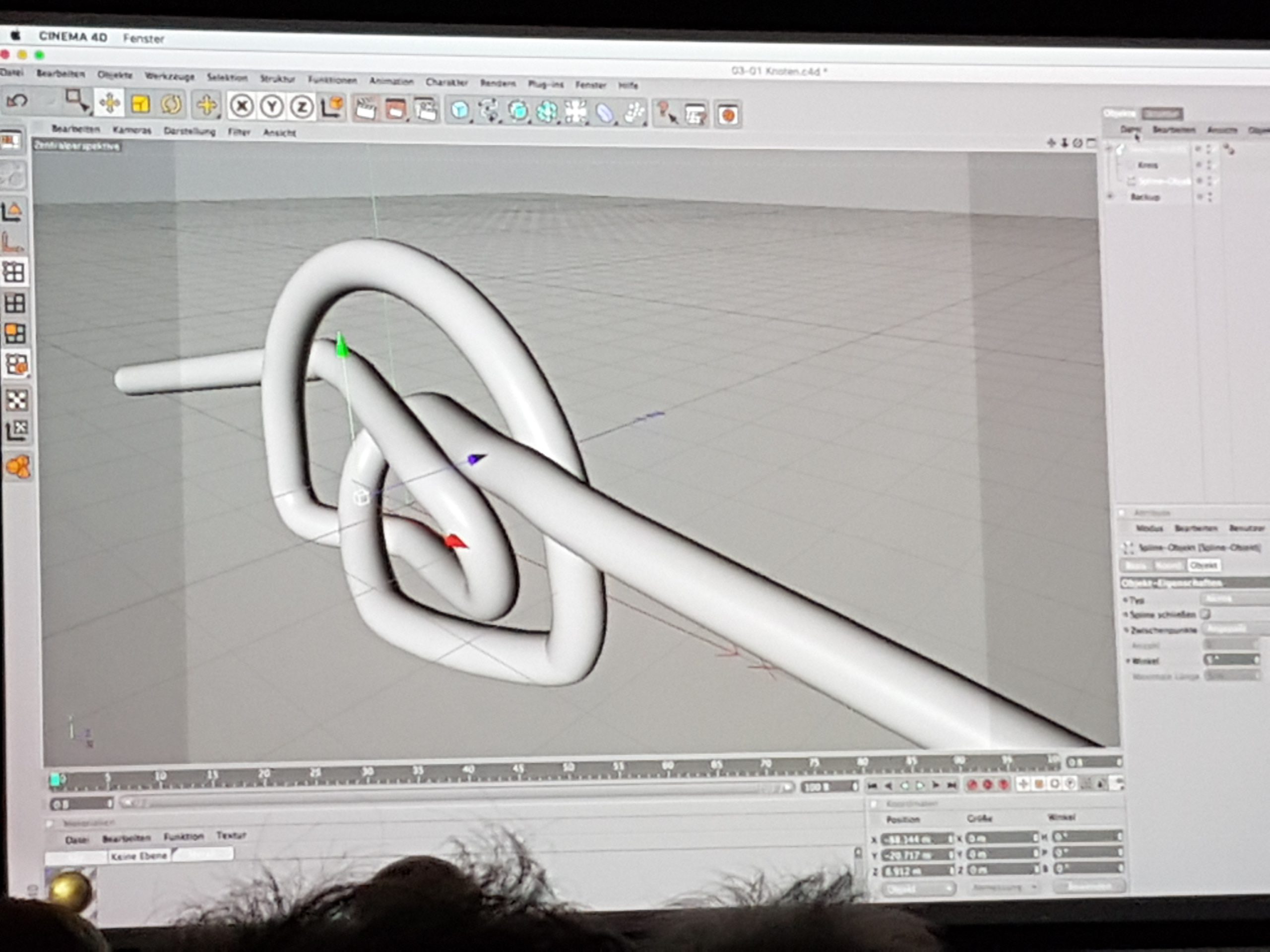
Task: Click the Keine Ebene button
Action: tap(139, 856)
